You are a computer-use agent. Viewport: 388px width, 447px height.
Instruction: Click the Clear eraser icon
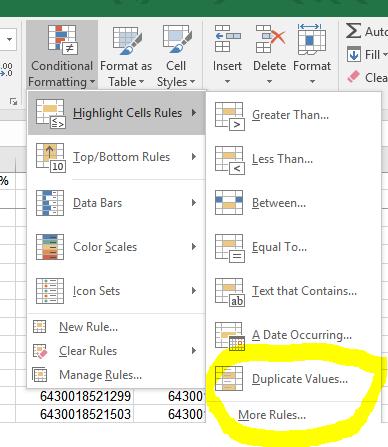pyautogui.click(x=353, y=77)
